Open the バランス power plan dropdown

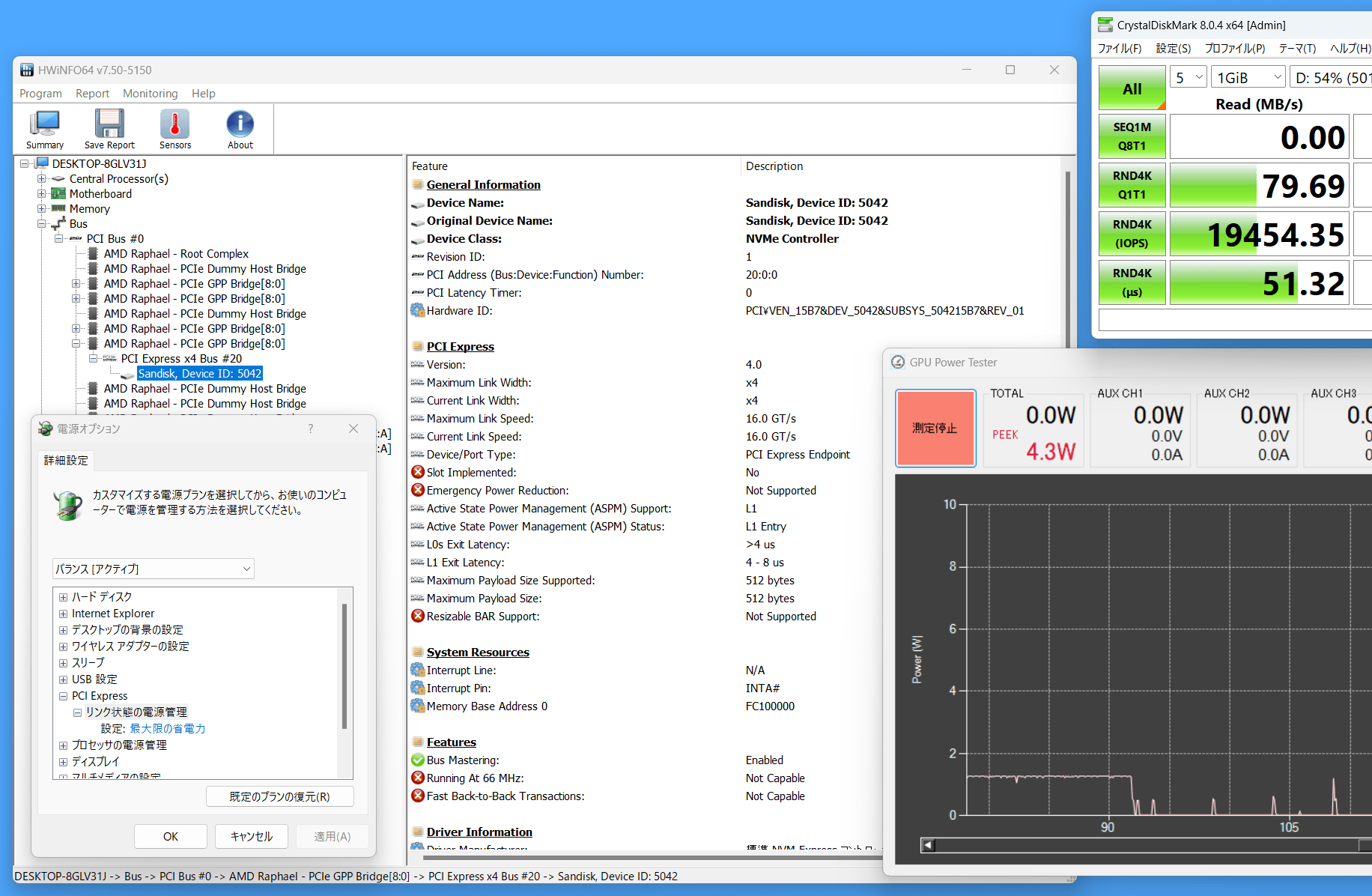154,569
